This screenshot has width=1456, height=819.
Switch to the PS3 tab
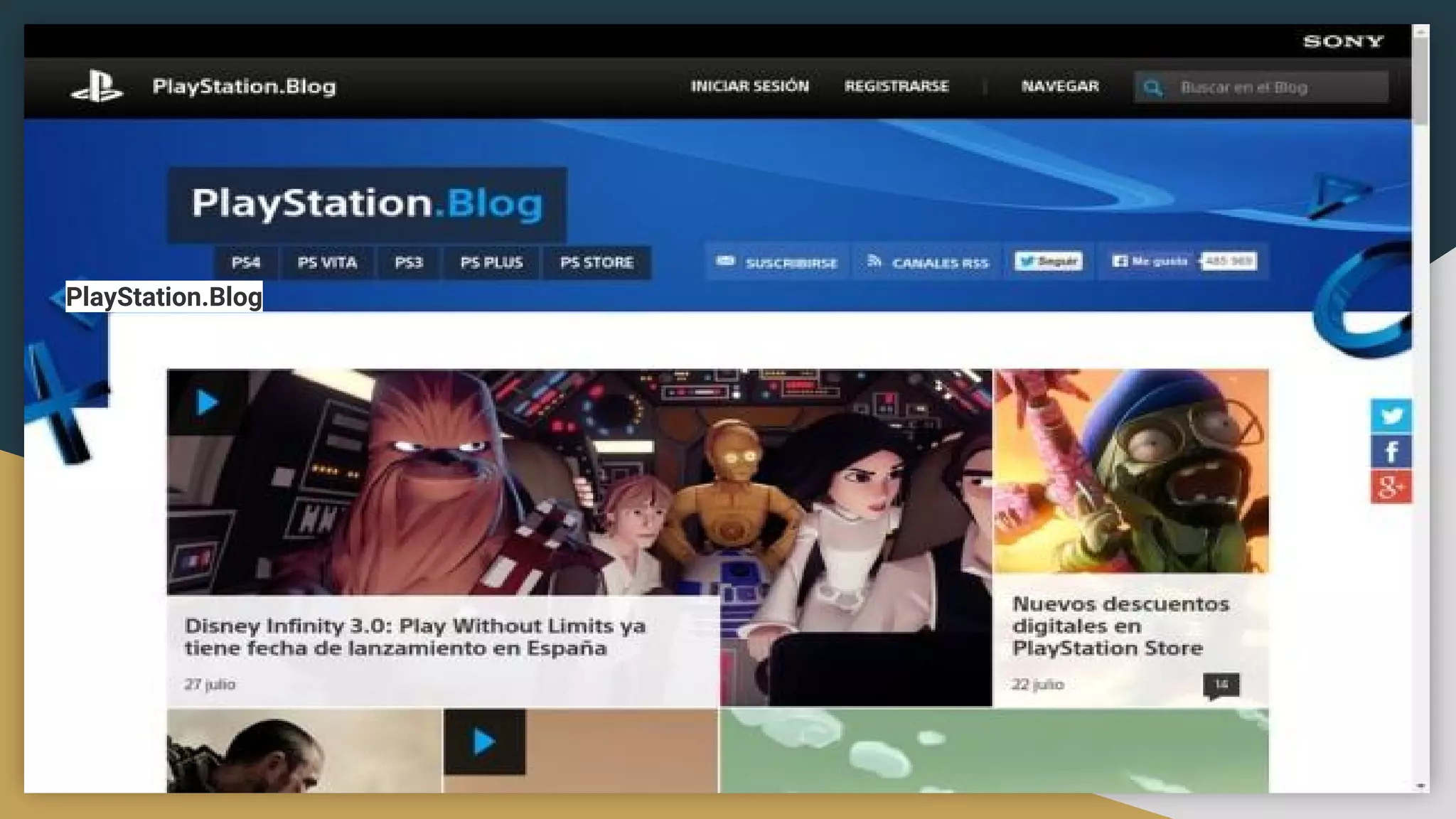coord(409,262)
